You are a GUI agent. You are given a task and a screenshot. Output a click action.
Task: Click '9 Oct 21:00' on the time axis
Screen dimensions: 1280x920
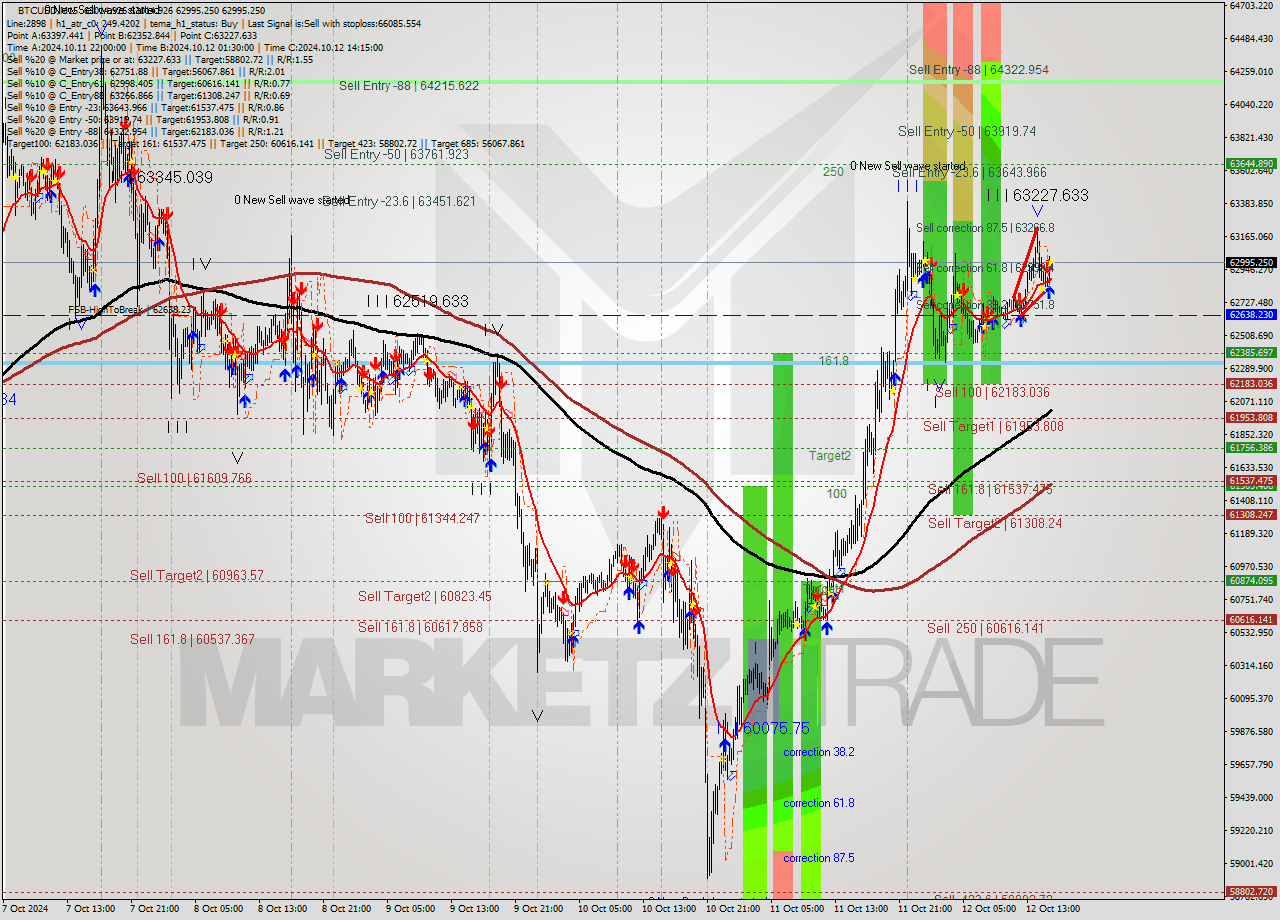(x=539, y=909)
